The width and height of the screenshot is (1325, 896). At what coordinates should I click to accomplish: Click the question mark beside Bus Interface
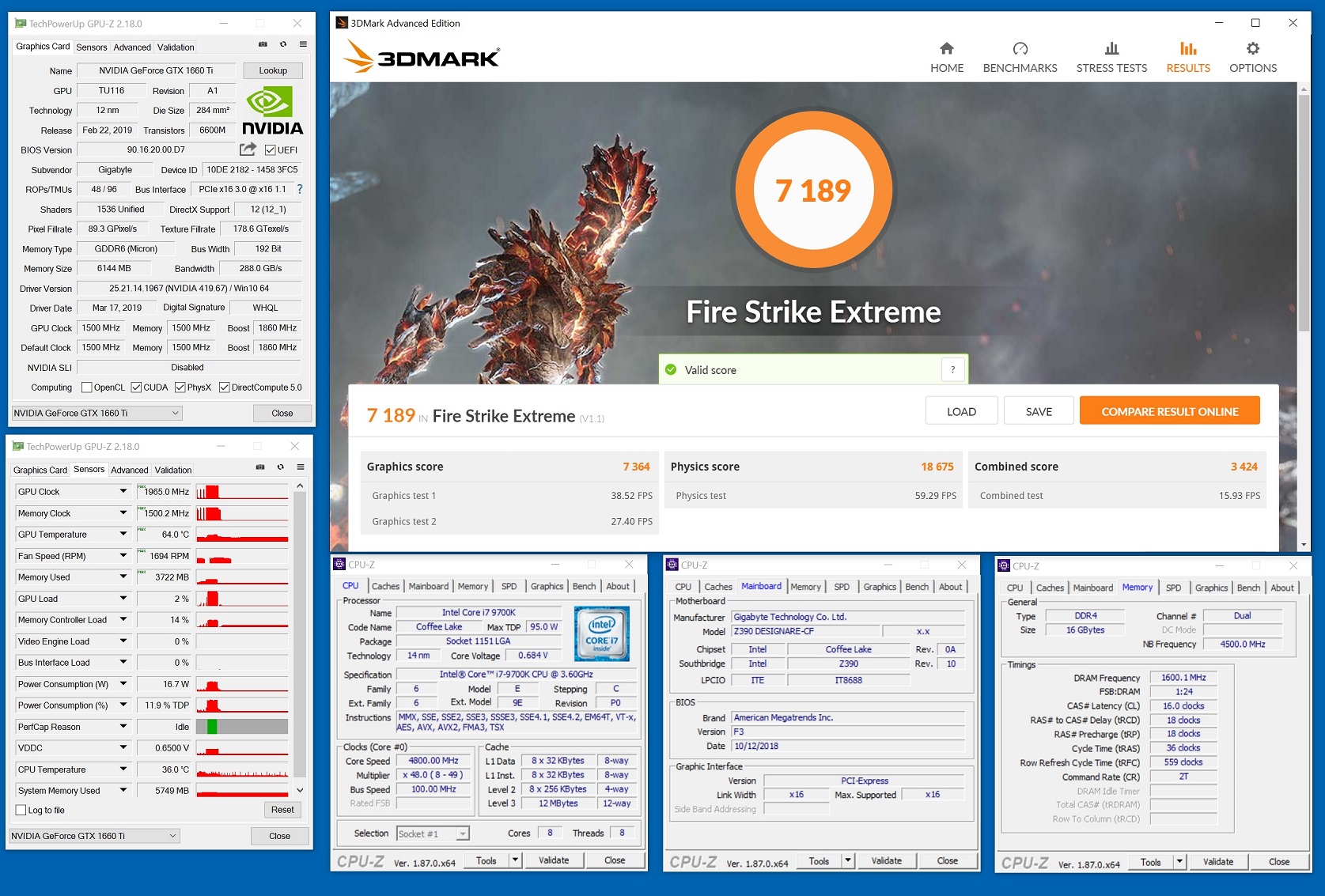coord(300,189)
